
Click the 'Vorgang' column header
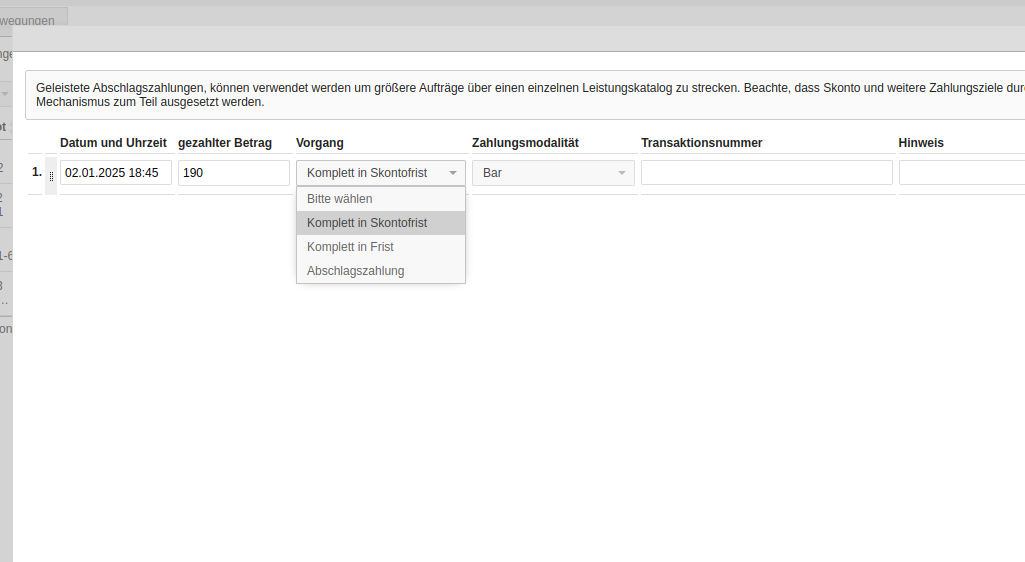coord(320,143)
